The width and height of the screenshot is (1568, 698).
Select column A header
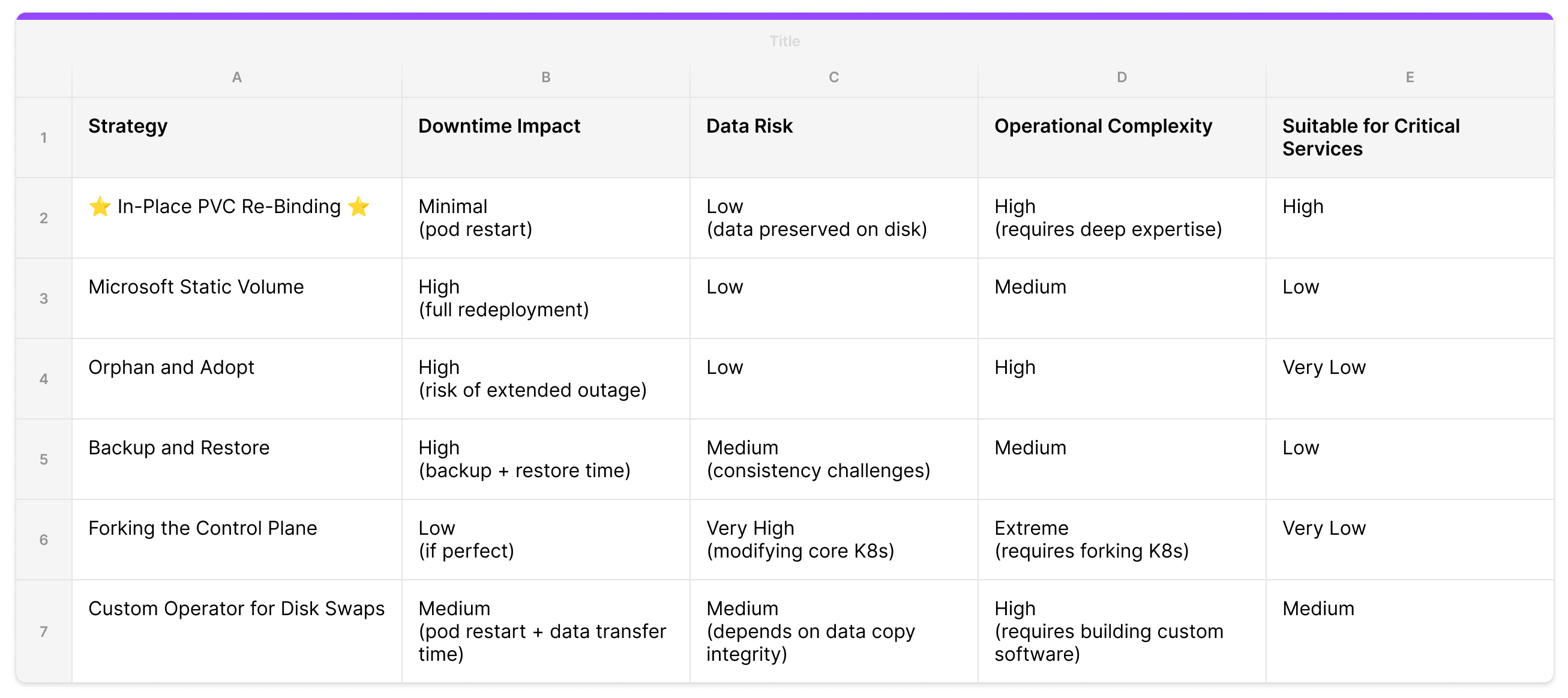click(237, 77)
